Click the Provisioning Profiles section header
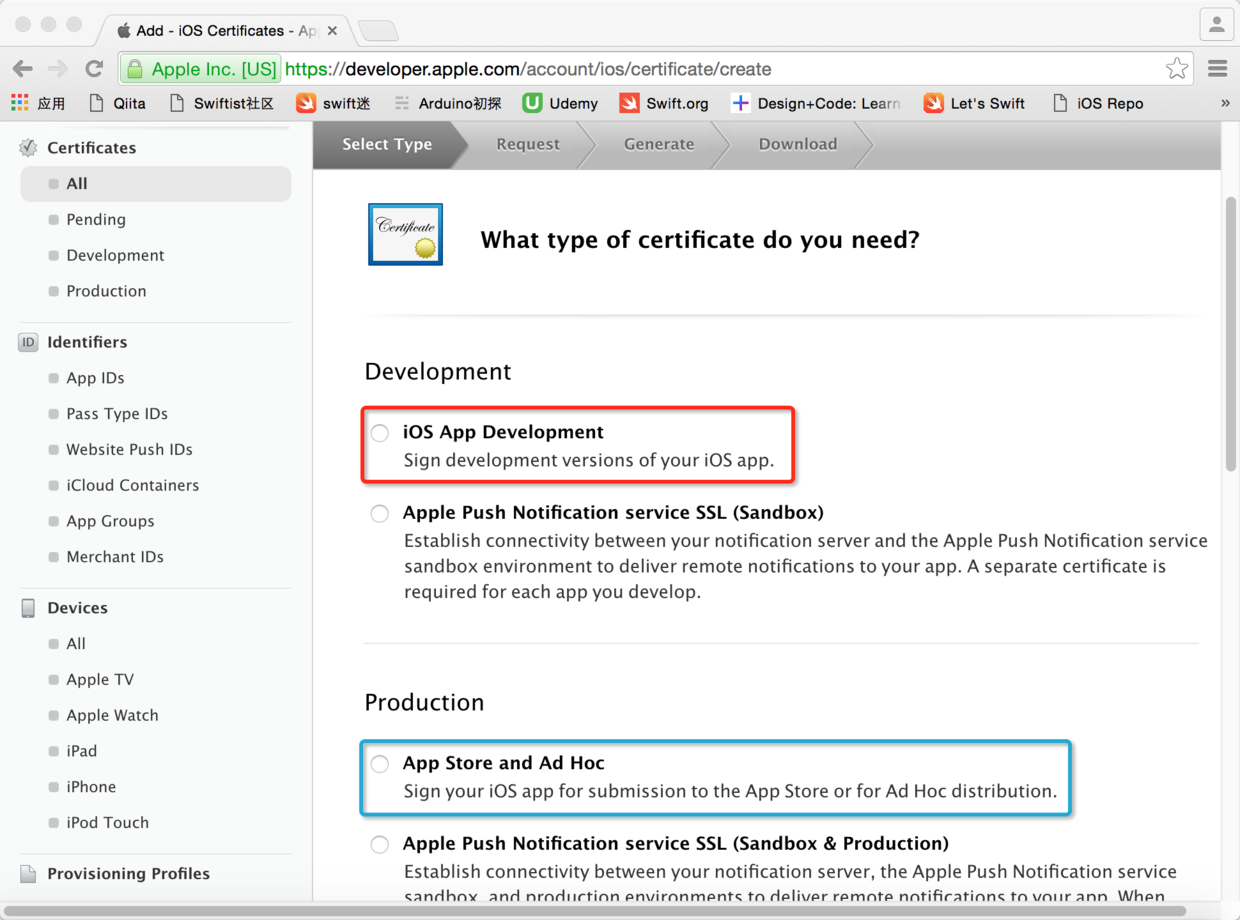This screenshot has height=920, width=1240. (128, 874)
